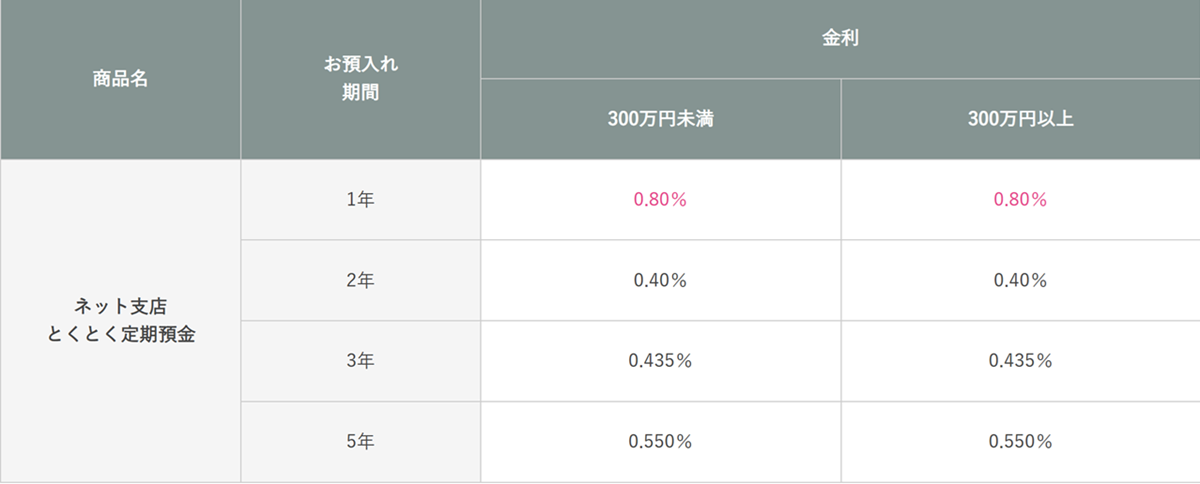
Task: Click 0.435% rate under 300万円以上
Action: point(1020,361)
